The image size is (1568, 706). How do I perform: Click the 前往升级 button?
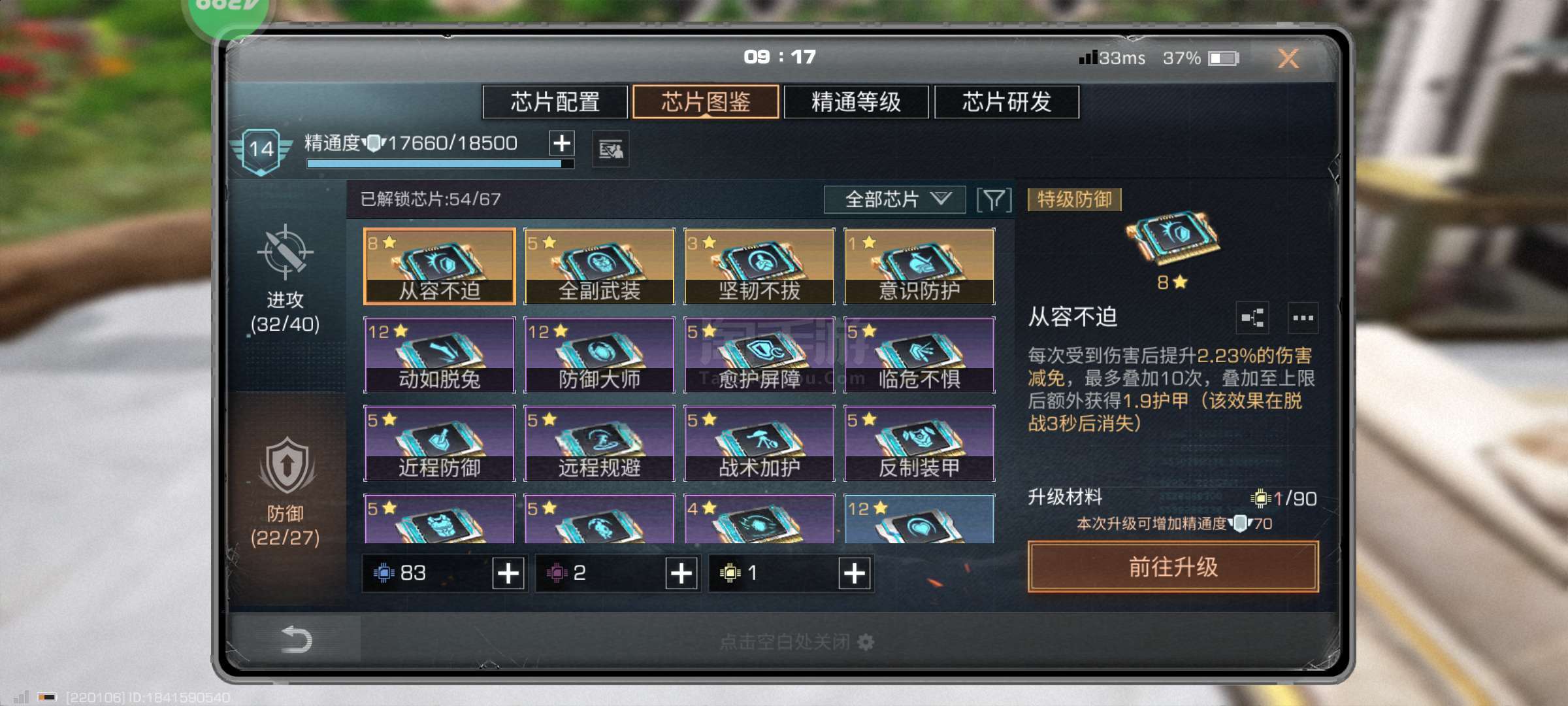click(x=1173, y=567)
